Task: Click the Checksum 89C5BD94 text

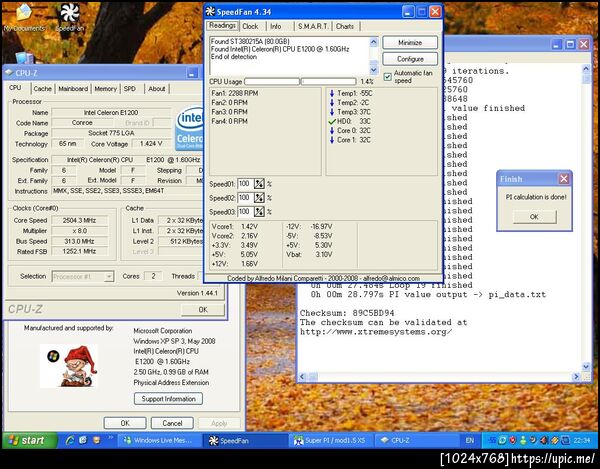Action: 347,313
